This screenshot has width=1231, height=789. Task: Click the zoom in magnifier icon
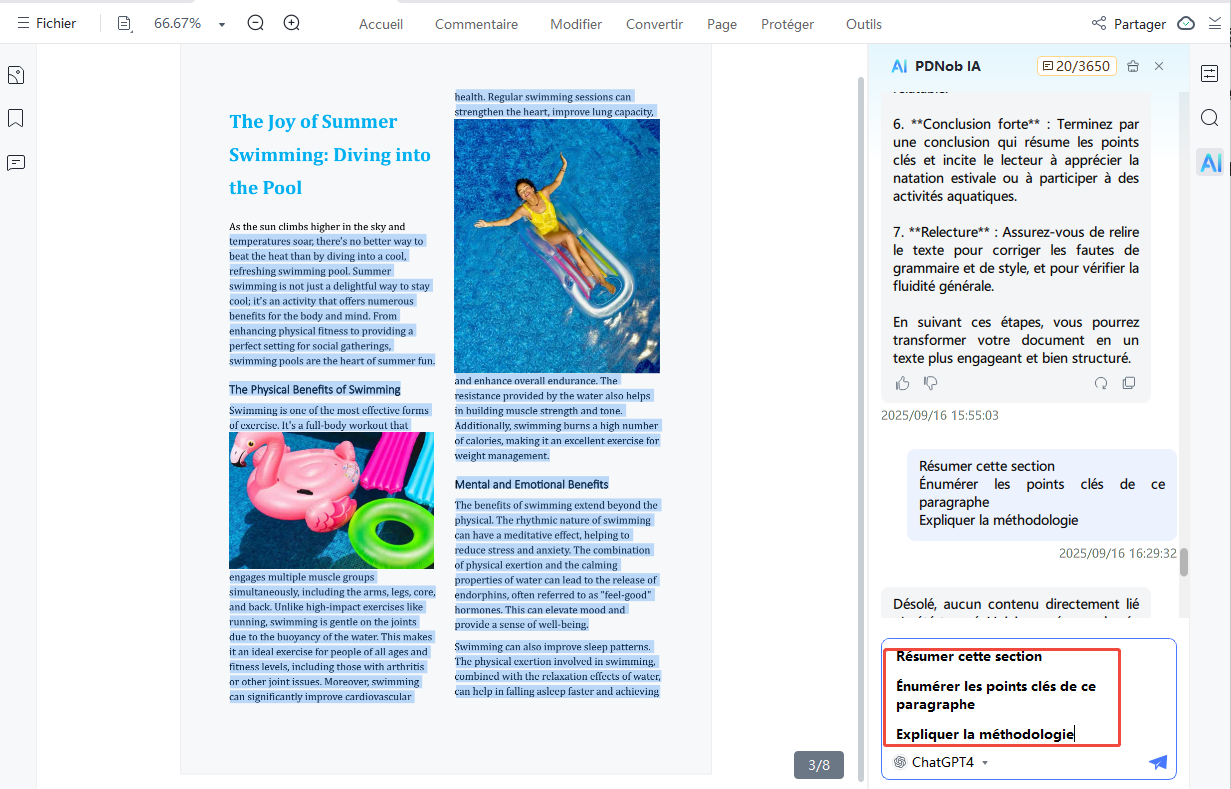pyautogui.click(x=291, y=23)
